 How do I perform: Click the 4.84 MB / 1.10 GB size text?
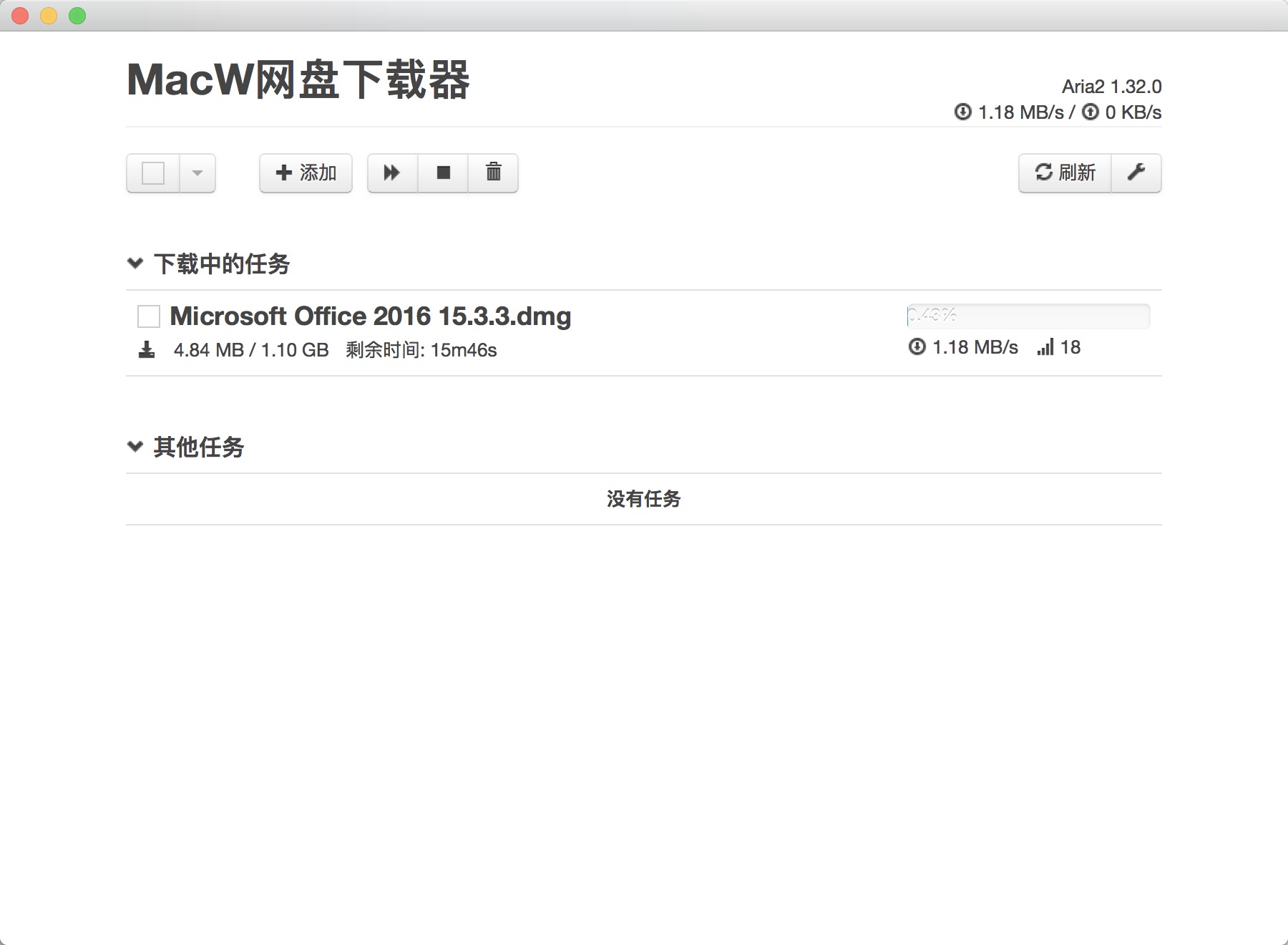pos(251,350)
